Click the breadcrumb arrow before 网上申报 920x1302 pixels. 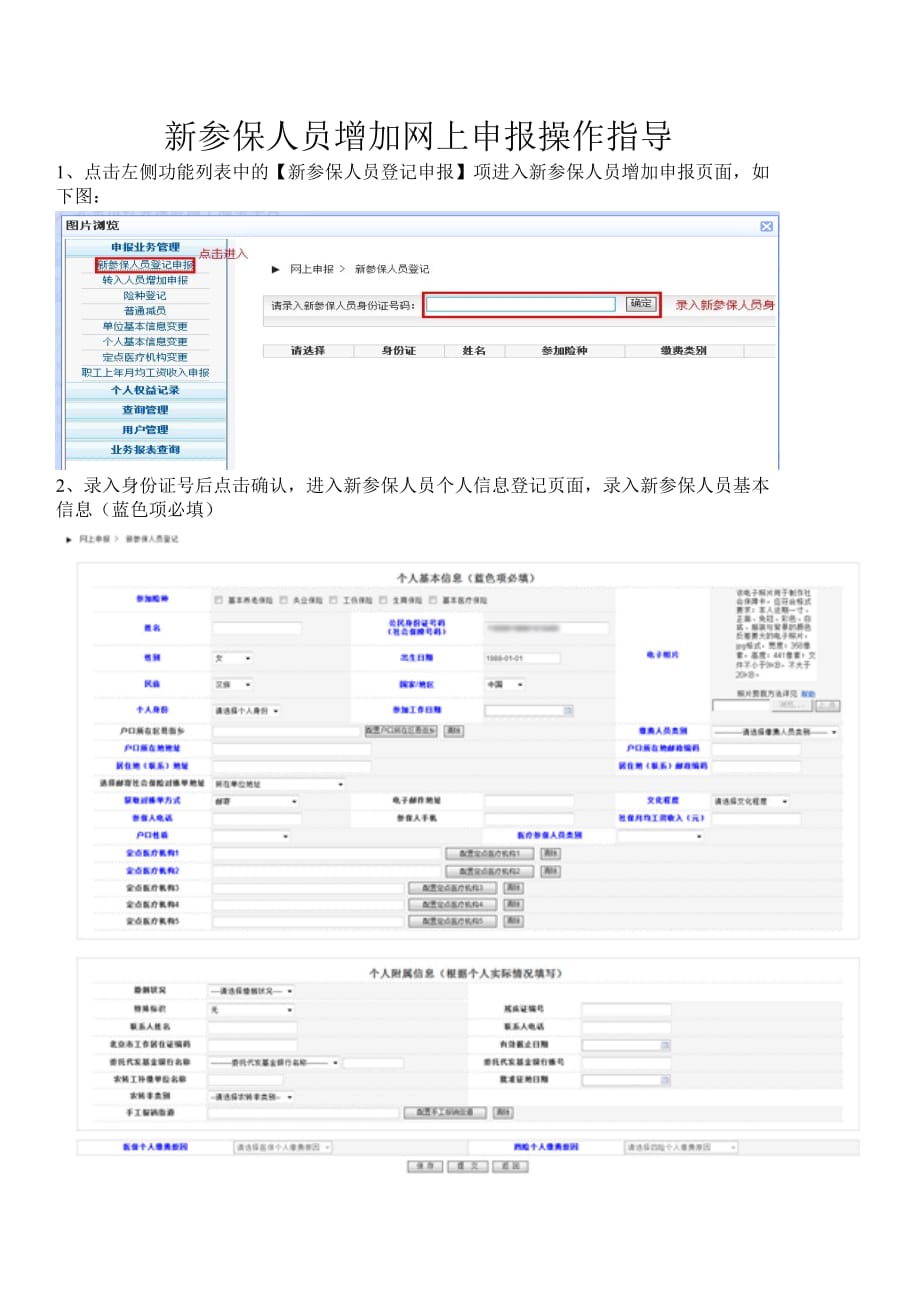pos(276,269)
